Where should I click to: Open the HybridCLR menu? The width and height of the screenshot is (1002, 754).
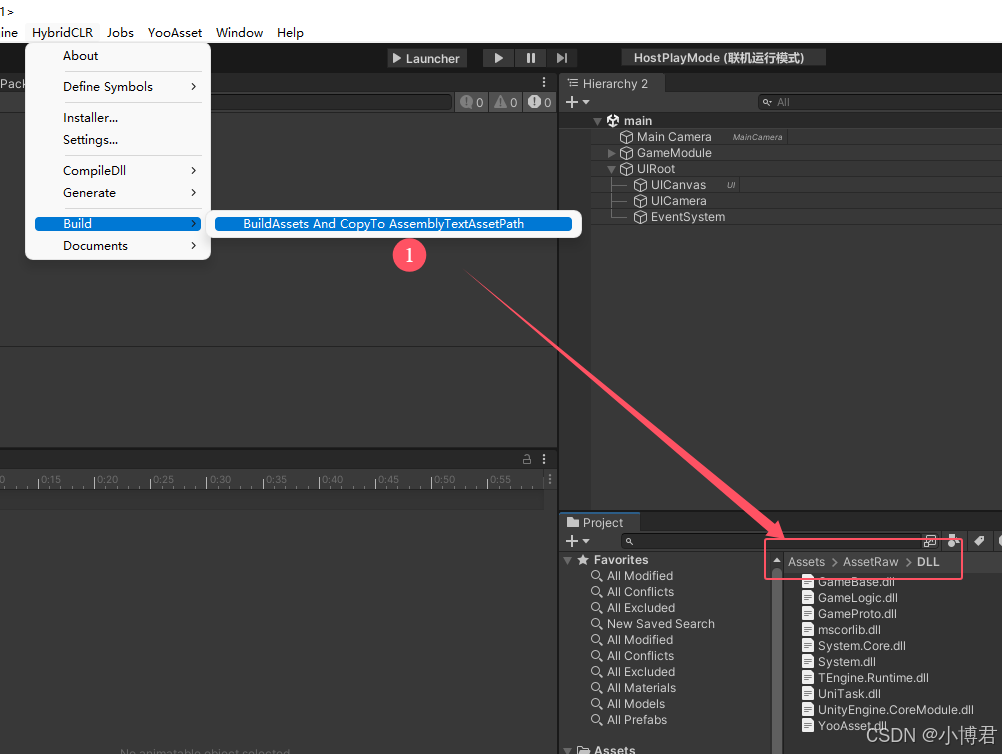63,33
